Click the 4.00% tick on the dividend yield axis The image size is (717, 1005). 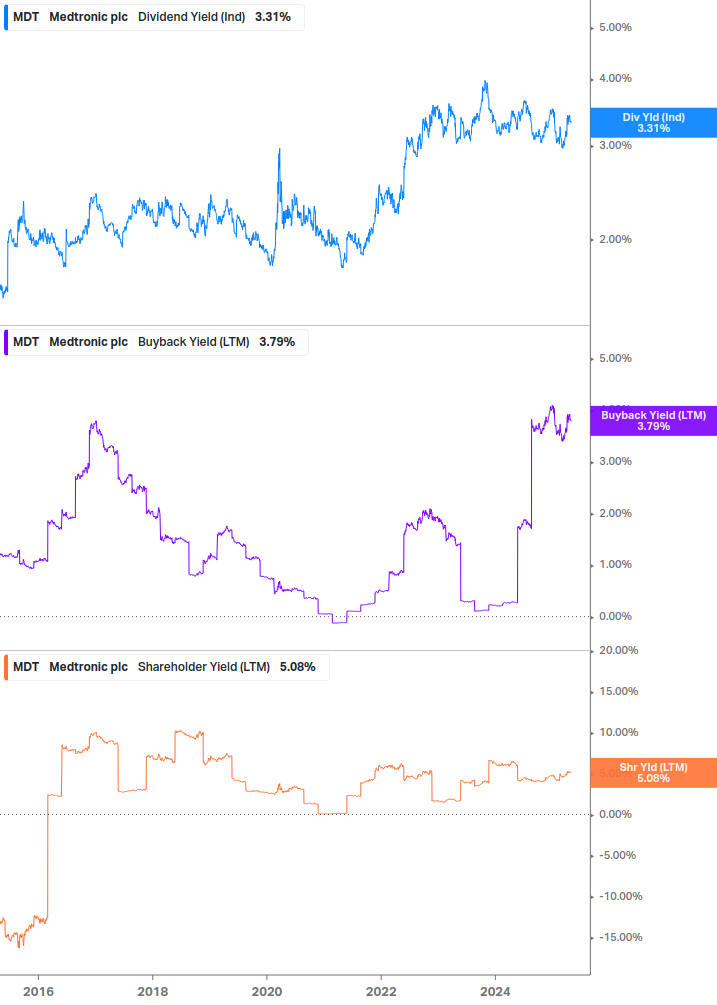(x=615, y=78)
